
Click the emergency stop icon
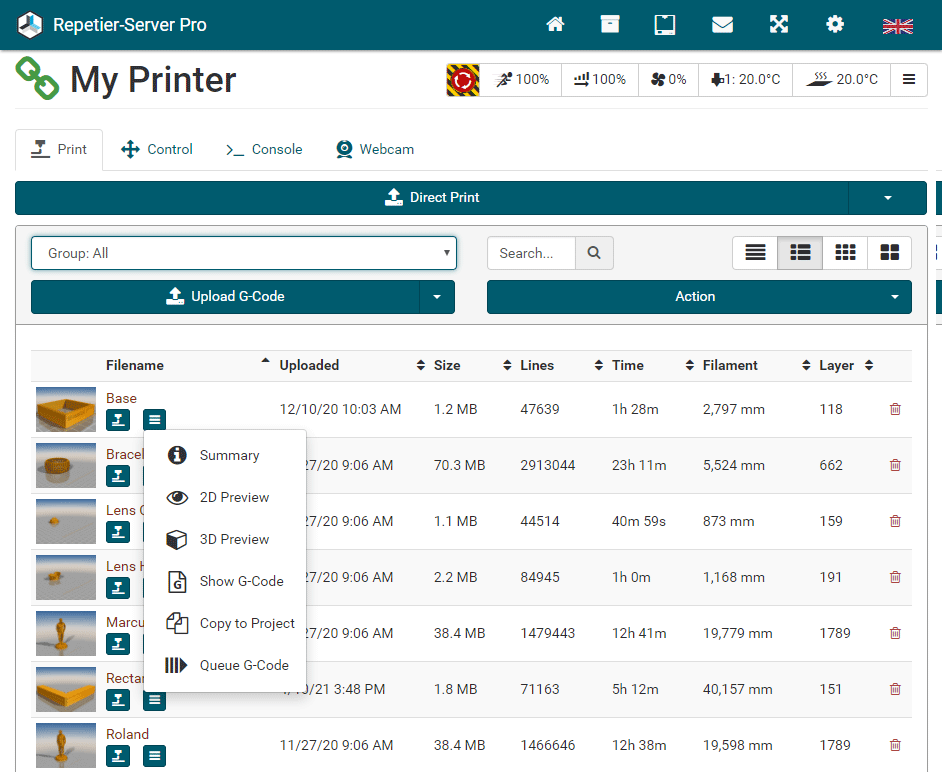tap(463, 80)
